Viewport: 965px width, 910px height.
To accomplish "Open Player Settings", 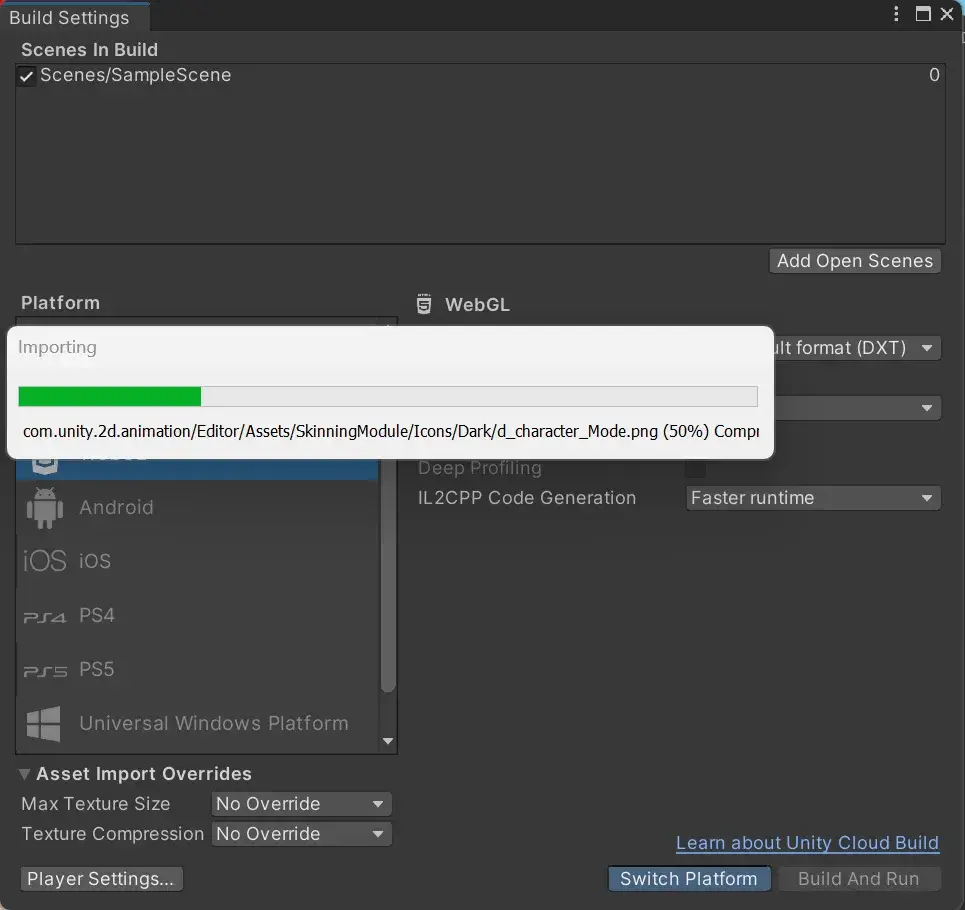I will [101, 879].
